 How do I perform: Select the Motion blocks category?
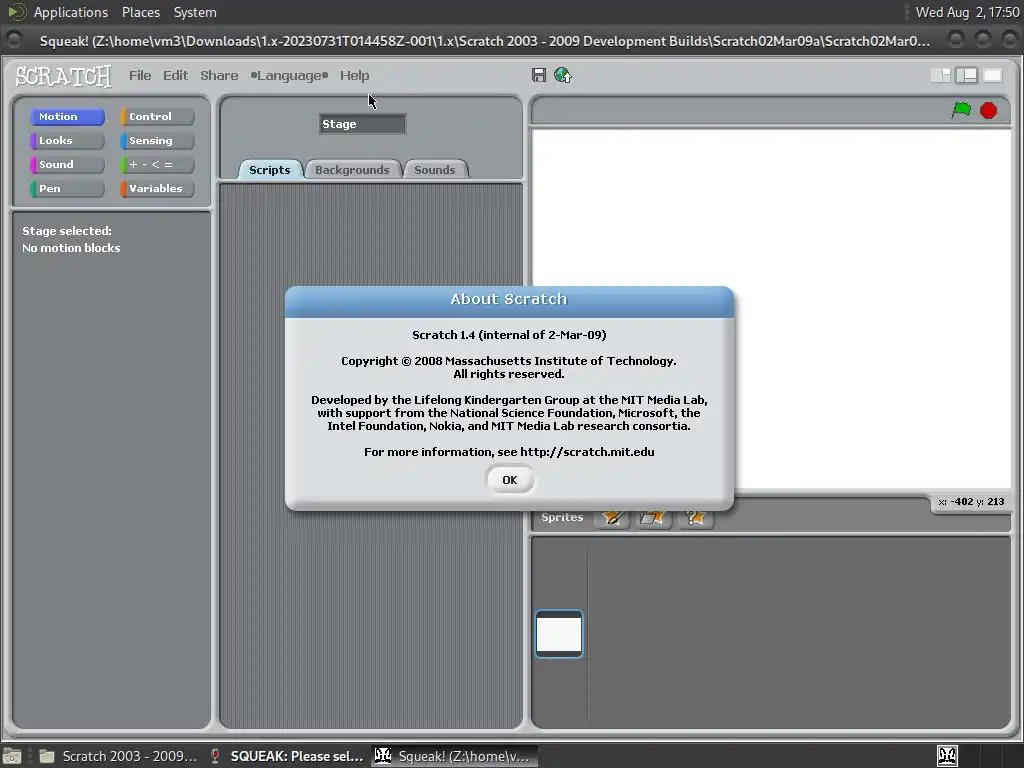67,116
